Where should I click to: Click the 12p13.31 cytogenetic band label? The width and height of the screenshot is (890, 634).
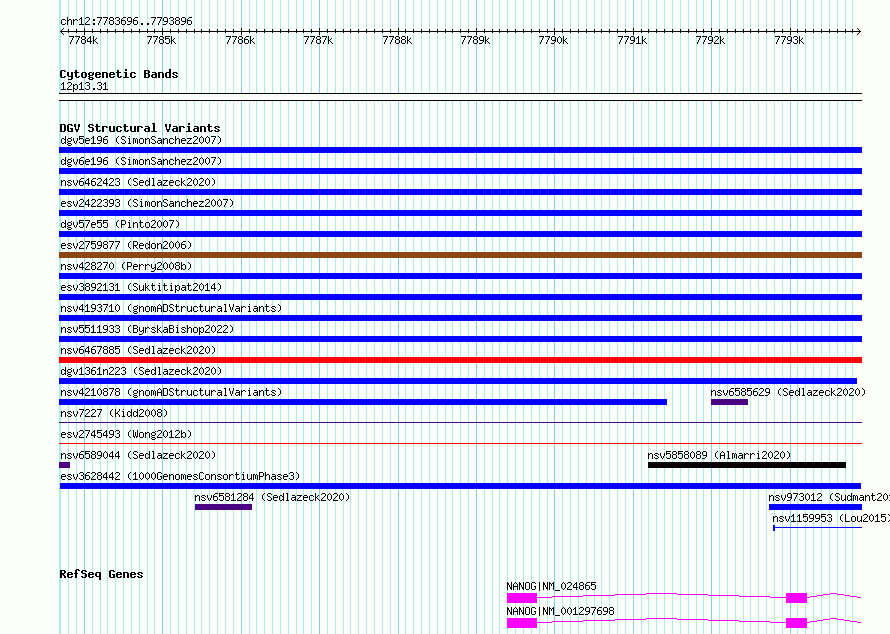(84, 87)
